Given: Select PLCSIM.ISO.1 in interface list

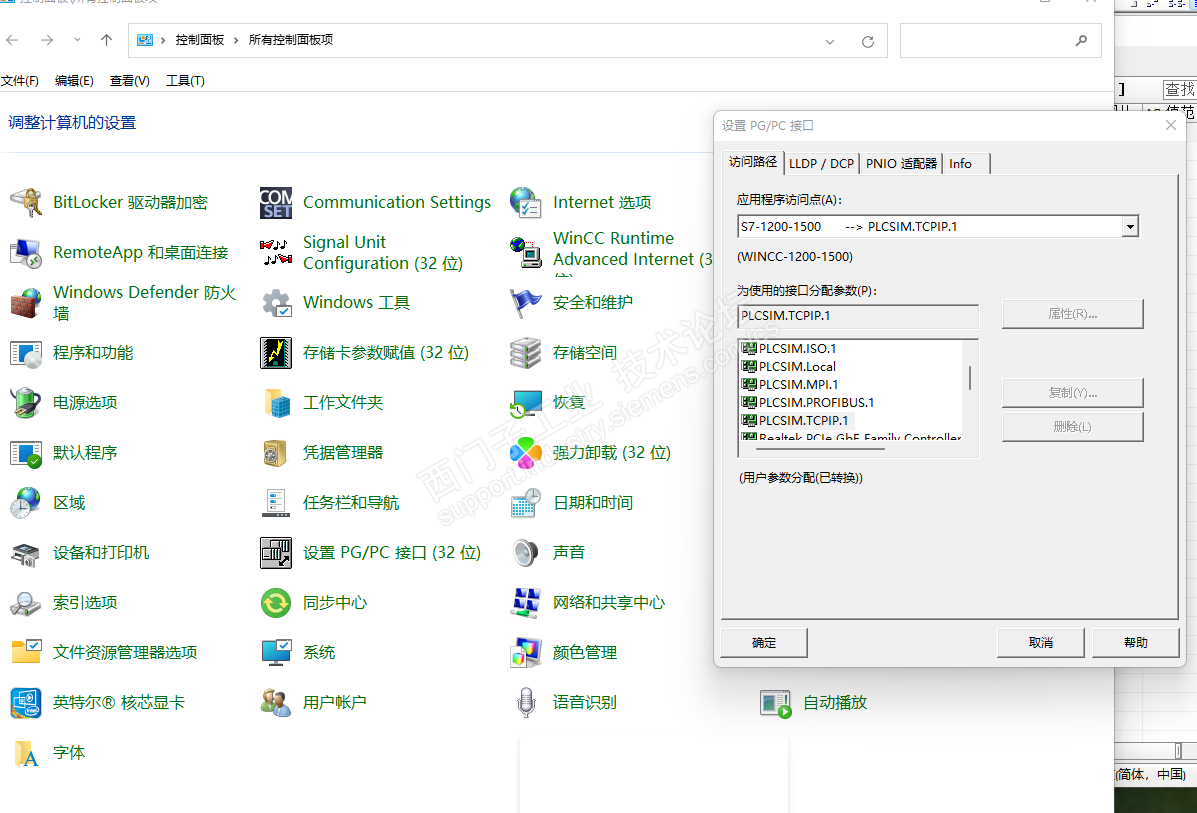Looking at the screenshot, I should [789, 348].
